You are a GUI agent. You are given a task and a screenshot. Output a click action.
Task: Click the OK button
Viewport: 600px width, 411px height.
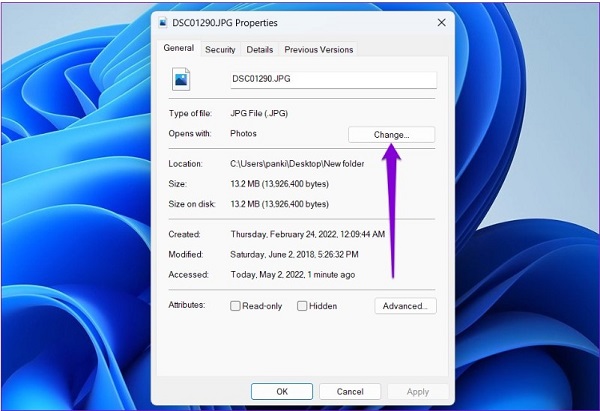282,391
